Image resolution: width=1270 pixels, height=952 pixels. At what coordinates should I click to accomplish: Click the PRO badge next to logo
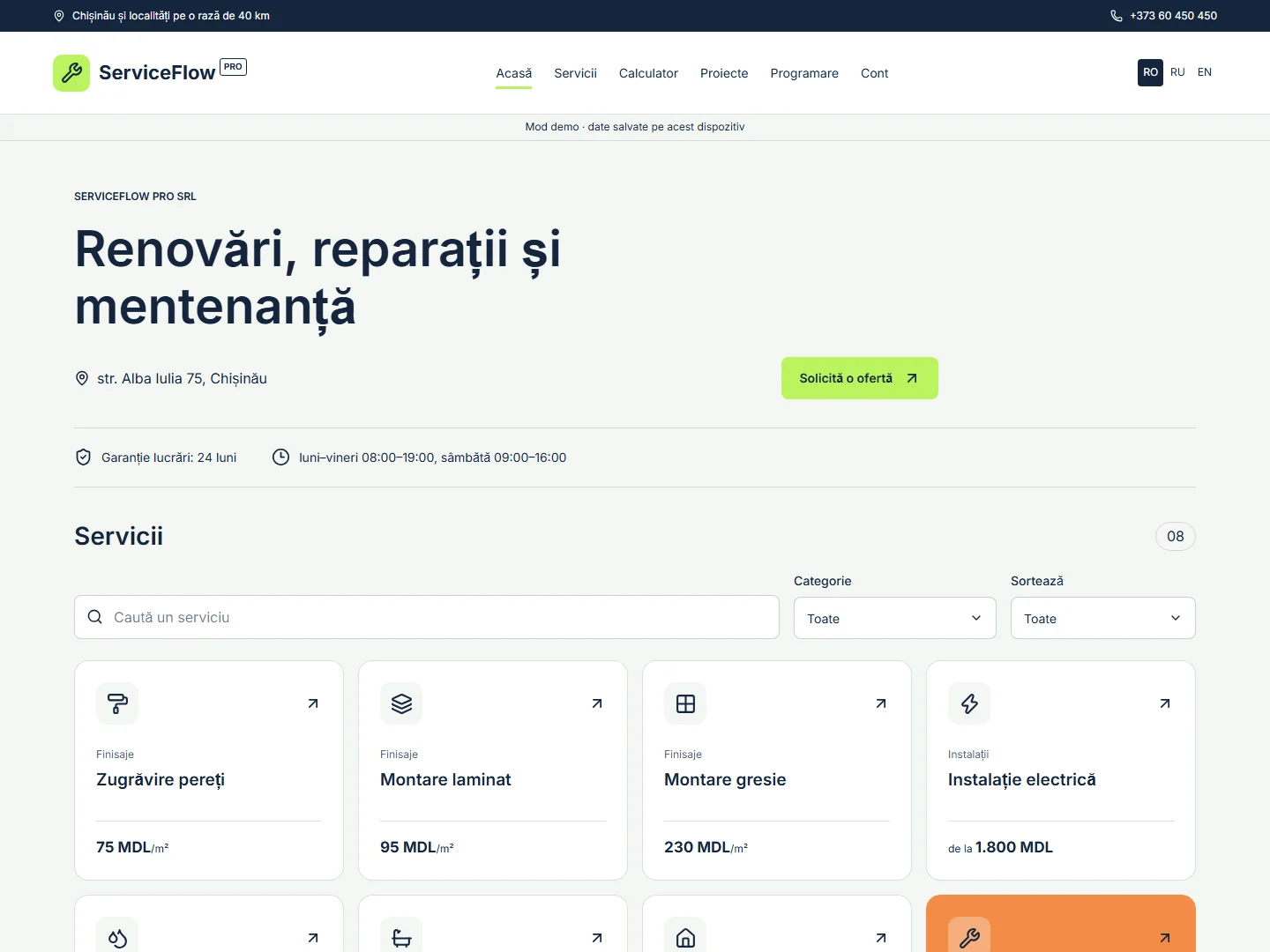233,67
